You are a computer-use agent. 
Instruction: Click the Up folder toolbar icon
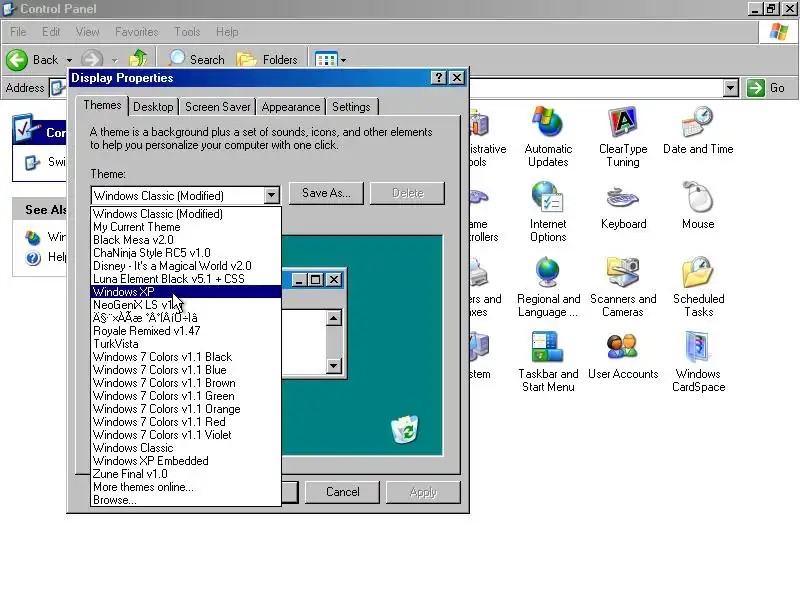138,59
